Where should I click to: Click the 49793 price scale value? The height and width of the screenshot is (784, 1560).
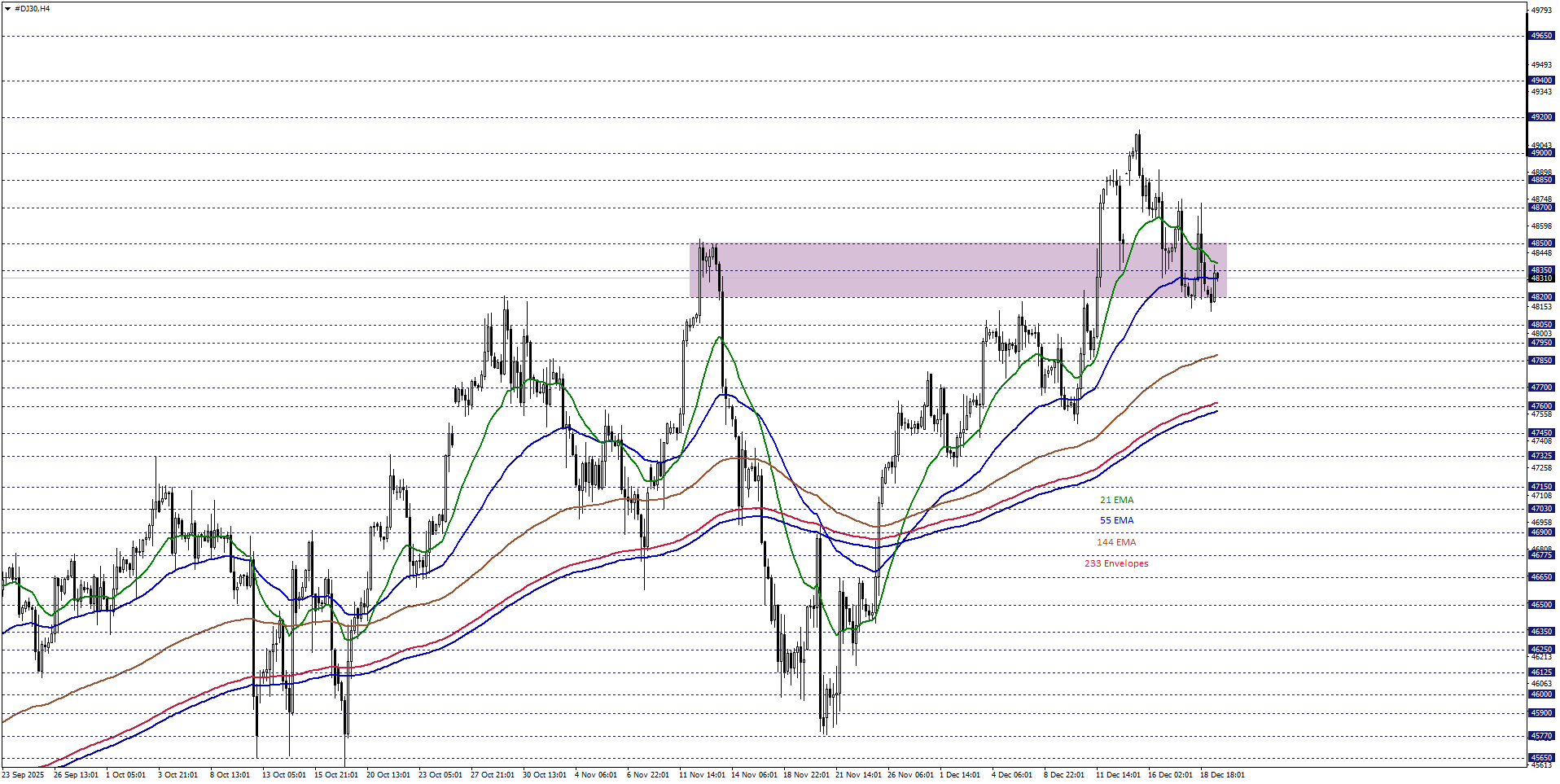coord(1541,11)
